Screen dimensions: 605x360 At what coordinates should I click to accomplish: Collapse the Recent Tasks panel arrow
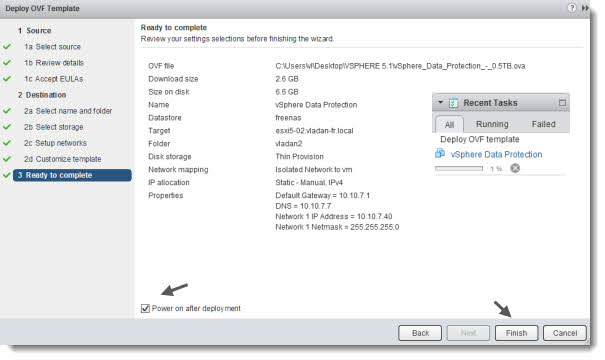[440, 102]
